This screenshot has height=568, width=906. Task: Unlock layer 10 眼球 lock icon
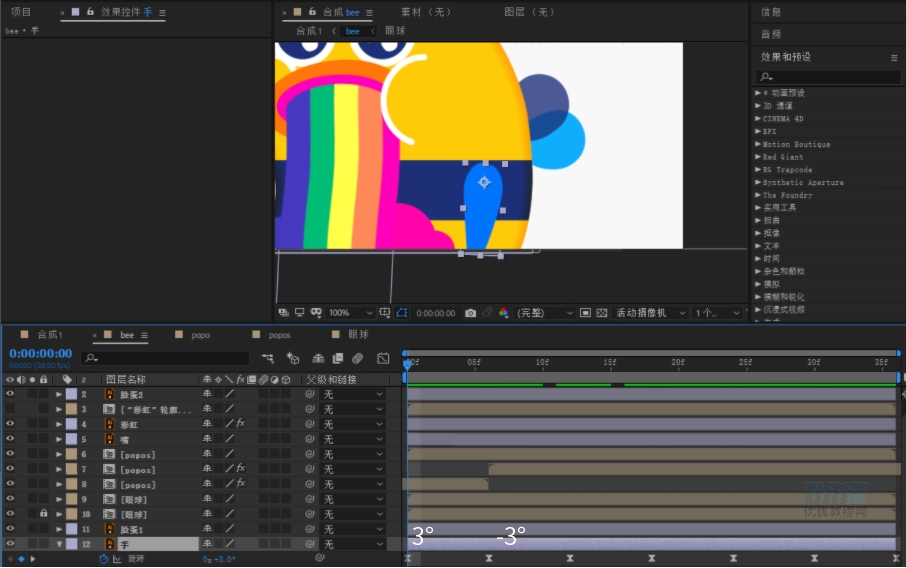[43, 513]
